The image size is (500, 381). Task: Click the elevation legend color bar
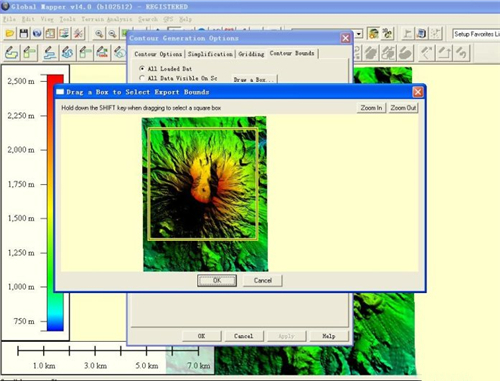point(55,203)
